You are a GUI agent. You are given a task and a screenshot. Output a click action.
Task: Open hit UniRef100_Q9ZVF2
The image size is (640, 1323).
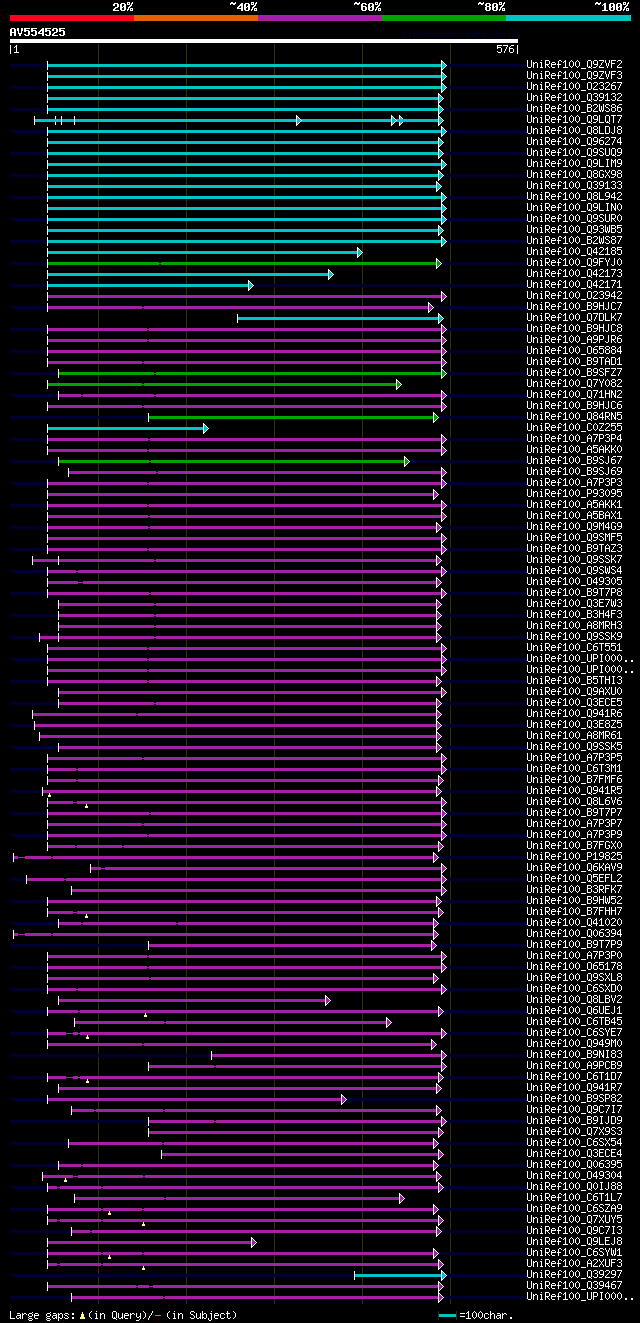click(574, 65)
